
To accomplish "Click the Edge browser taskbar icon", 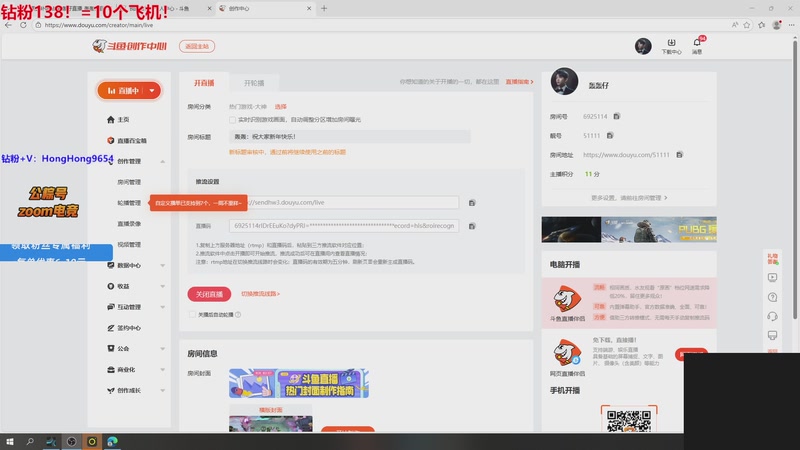I will point(112,441).
